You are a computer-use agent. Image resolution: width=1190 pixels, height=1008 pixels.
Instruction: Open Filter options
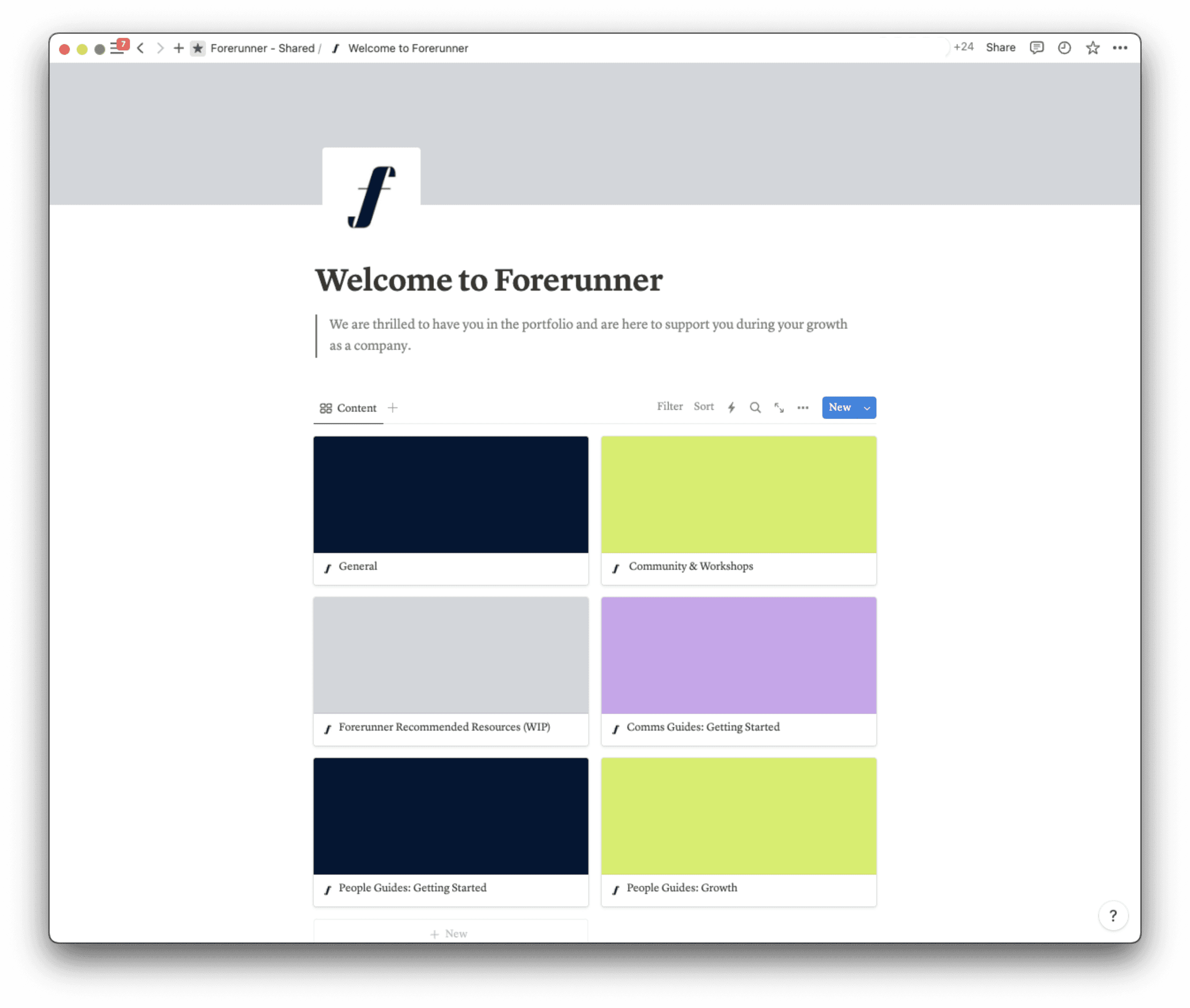coord(670,406)
